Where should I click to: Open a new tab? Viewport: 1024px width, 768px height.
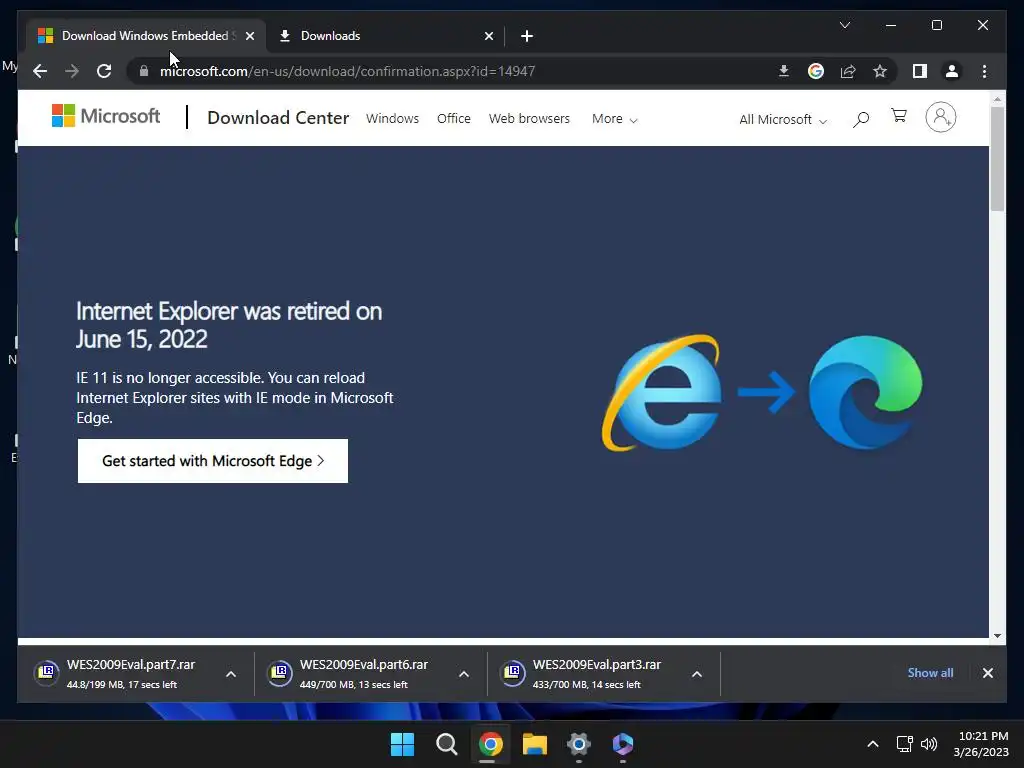point(527,36)
